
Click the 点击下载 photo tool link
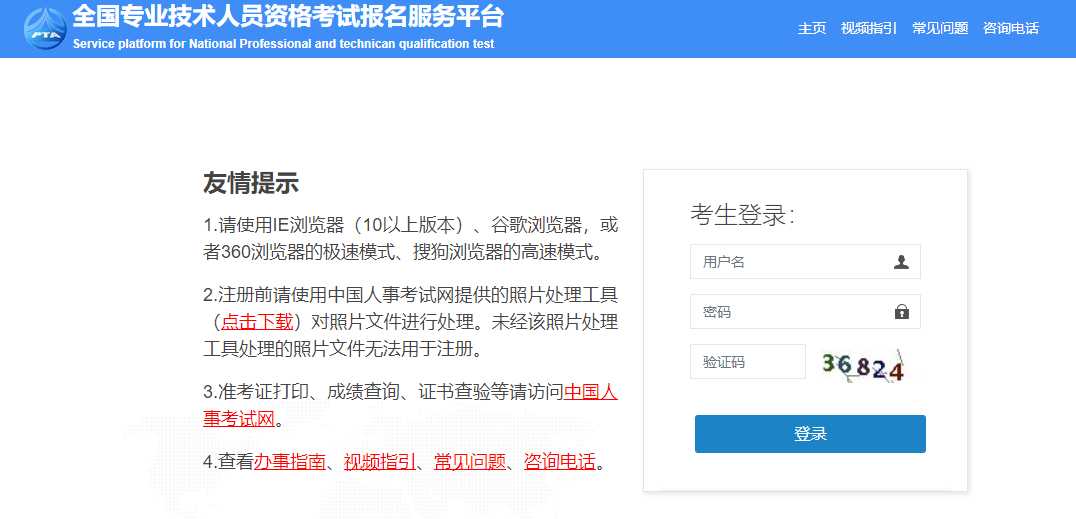[256, 322]
